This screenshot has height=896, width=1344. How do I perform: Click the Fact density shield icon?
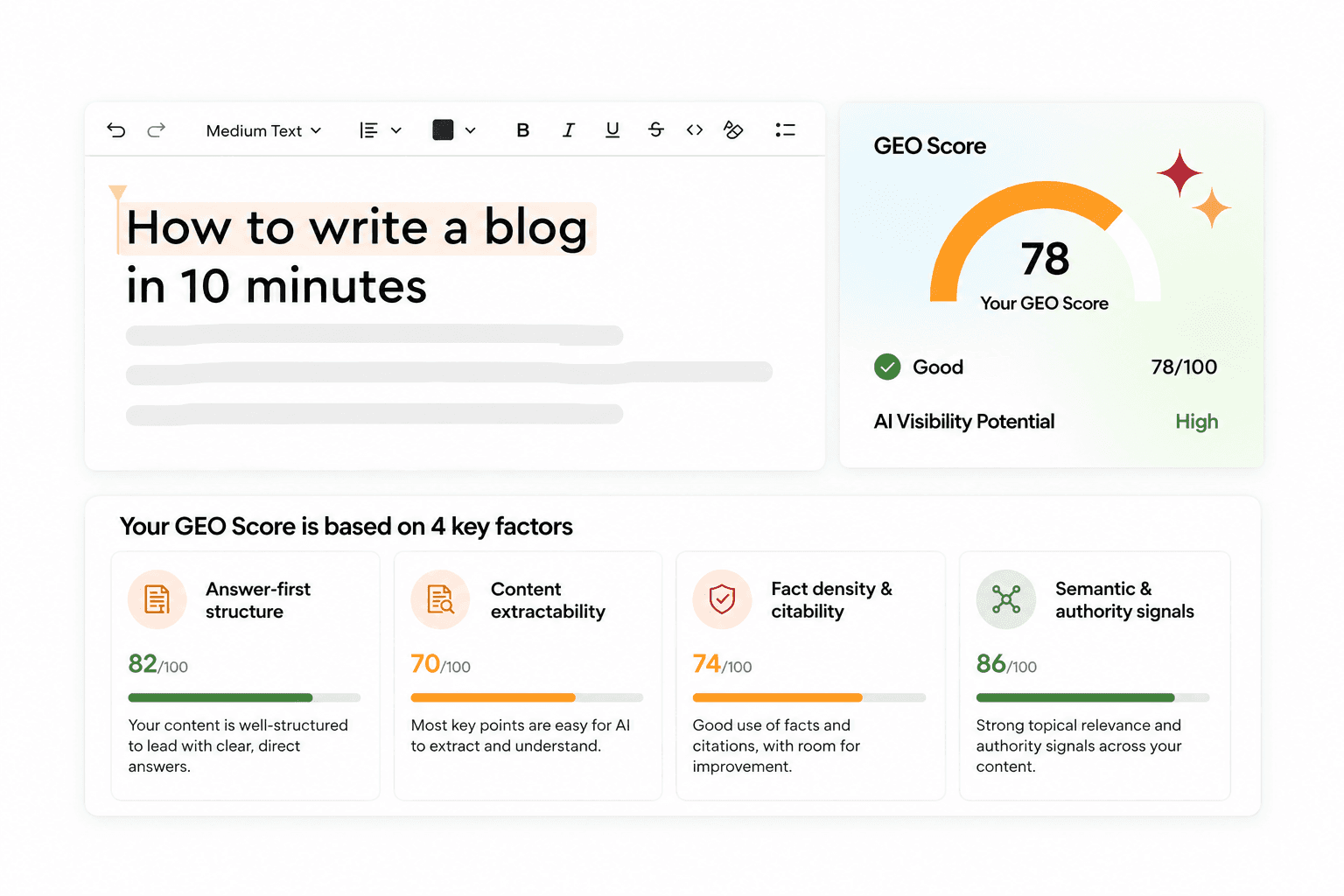[x=722, y=599]
